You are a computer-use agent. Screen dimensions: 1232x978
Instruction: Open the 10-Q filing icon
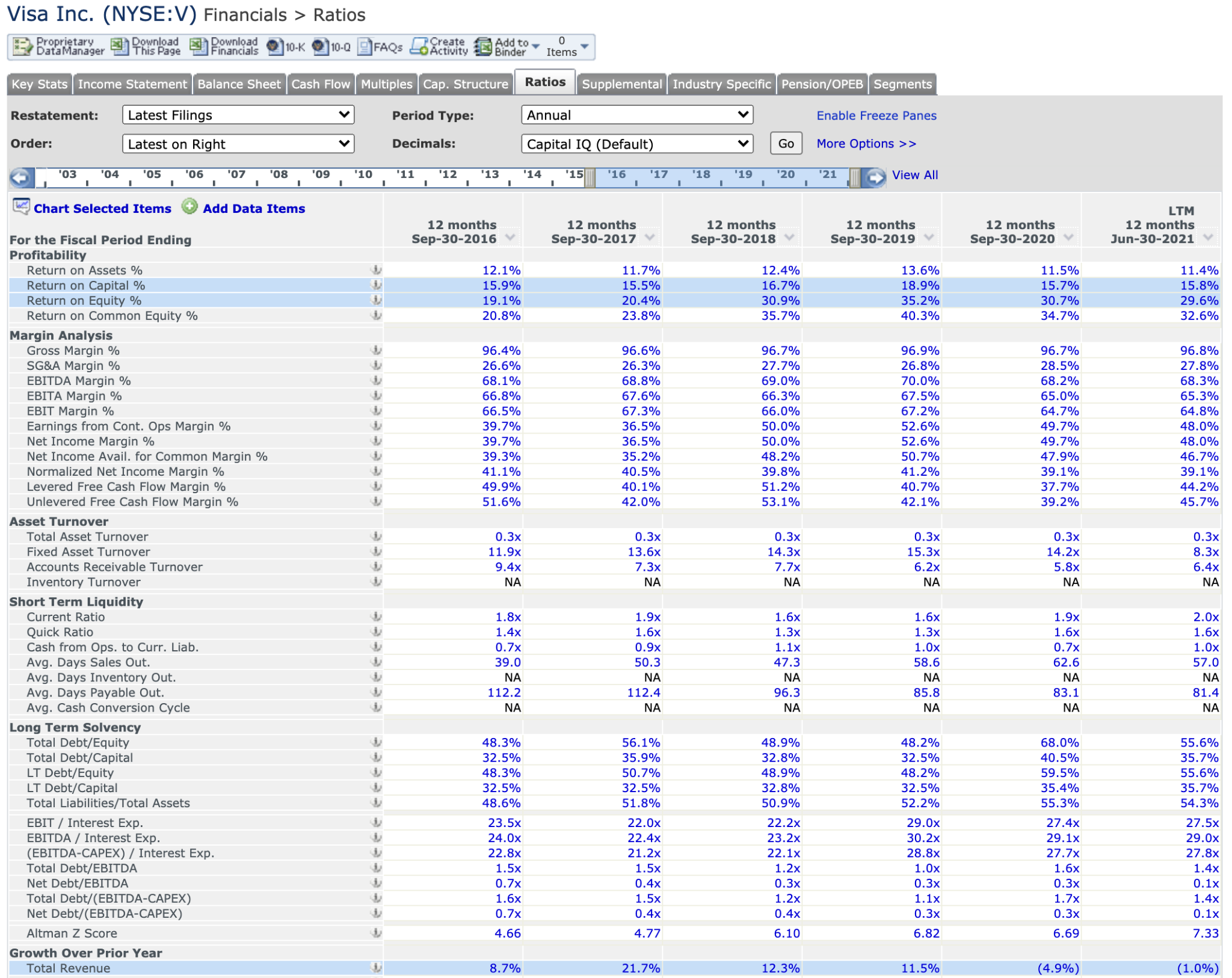320,47
